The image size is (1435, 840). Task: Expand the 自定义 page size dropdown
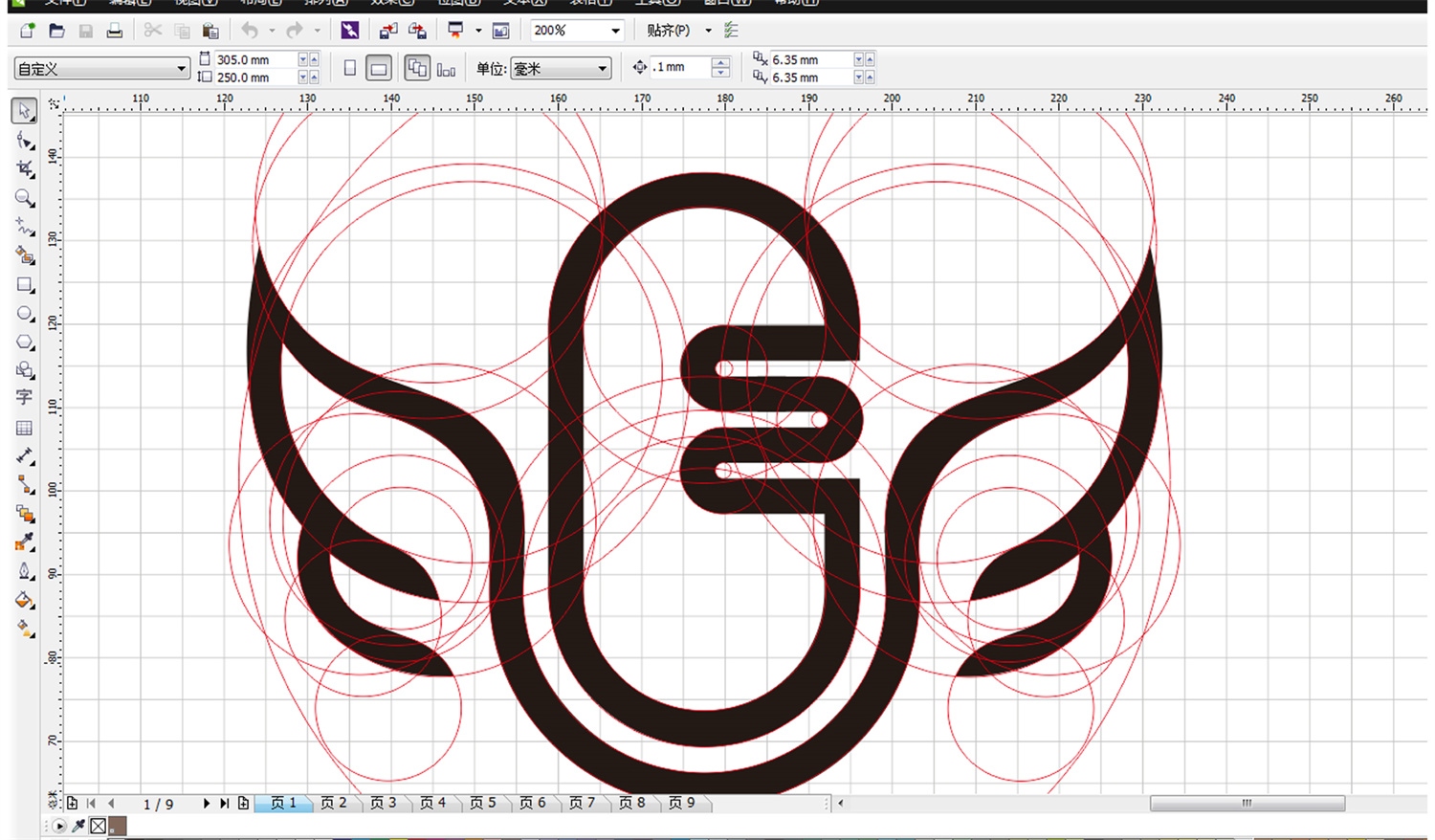tap(181, 68)
